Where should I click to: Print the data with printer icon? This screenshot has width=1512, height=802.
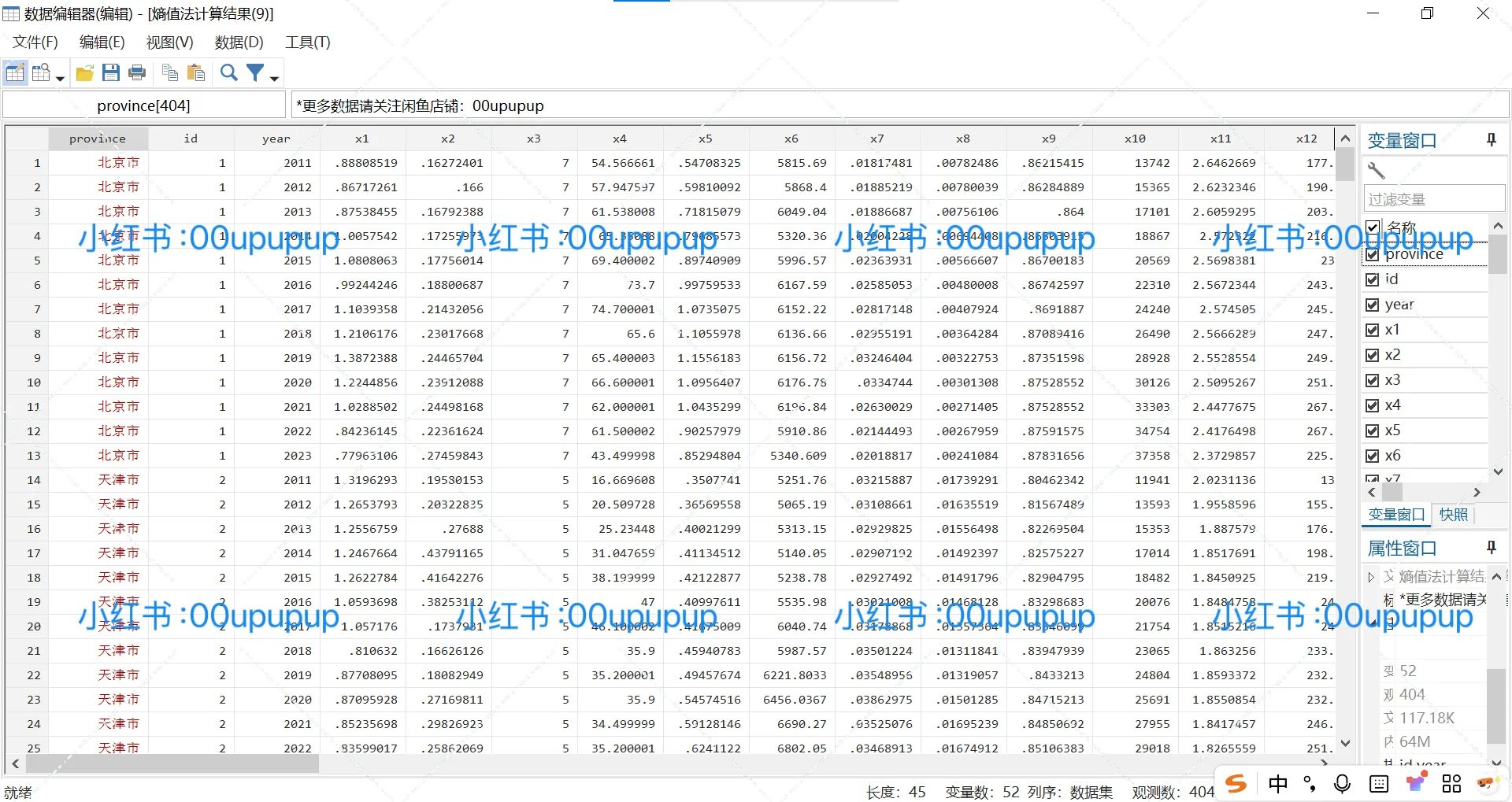pyautogui.click(x=137, y=73)
